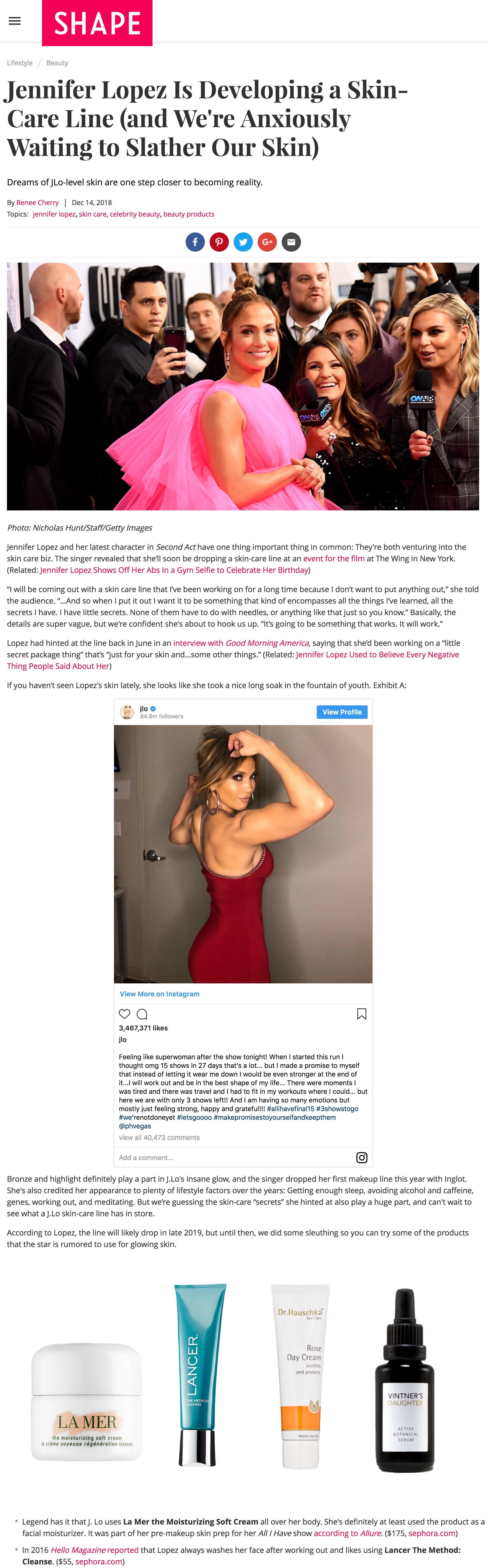Like the jlo Instagram post heart
The width and height of the screenshot is (488, 1568).
(124, 1013)
